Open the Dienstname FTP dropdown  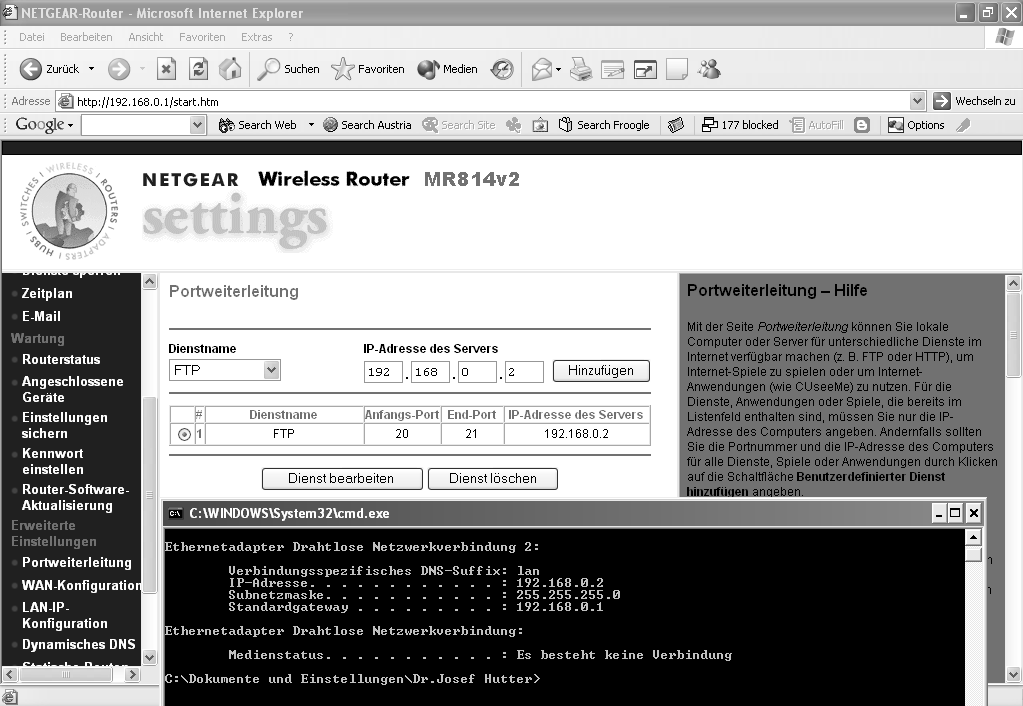[271, 370]
